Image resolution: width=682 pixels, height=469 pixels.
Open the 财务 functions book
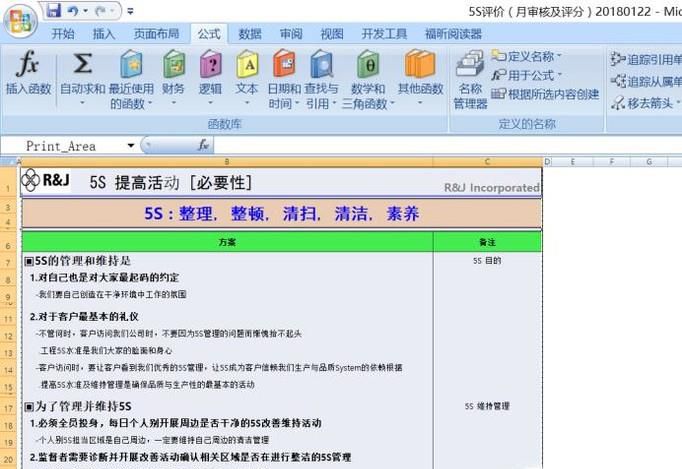(174, 64)
